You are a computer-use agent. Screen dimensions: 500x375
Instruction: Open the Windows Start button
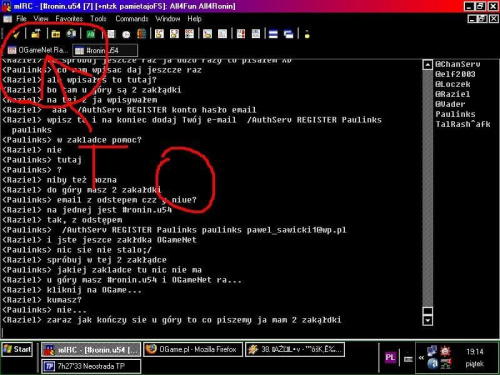tap(17, 350)
